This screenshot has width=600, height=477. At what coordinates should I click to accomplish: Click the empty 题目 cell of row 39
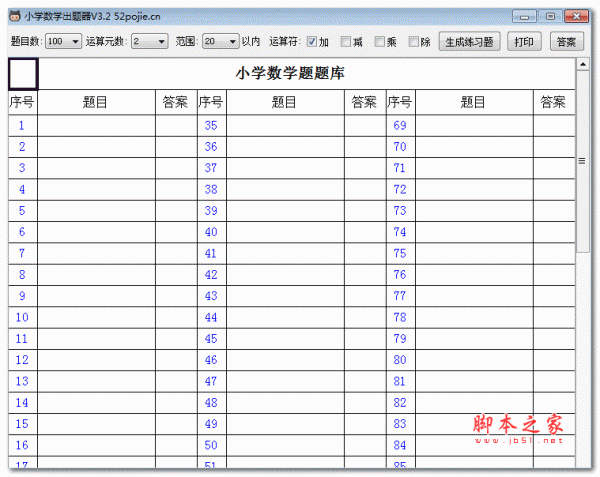(x=285, y=211)
